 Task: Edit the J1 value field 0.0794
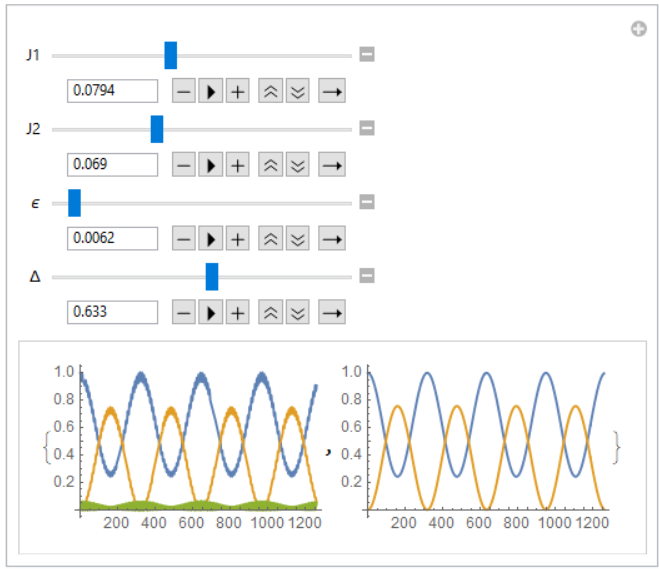click(113, 91)
